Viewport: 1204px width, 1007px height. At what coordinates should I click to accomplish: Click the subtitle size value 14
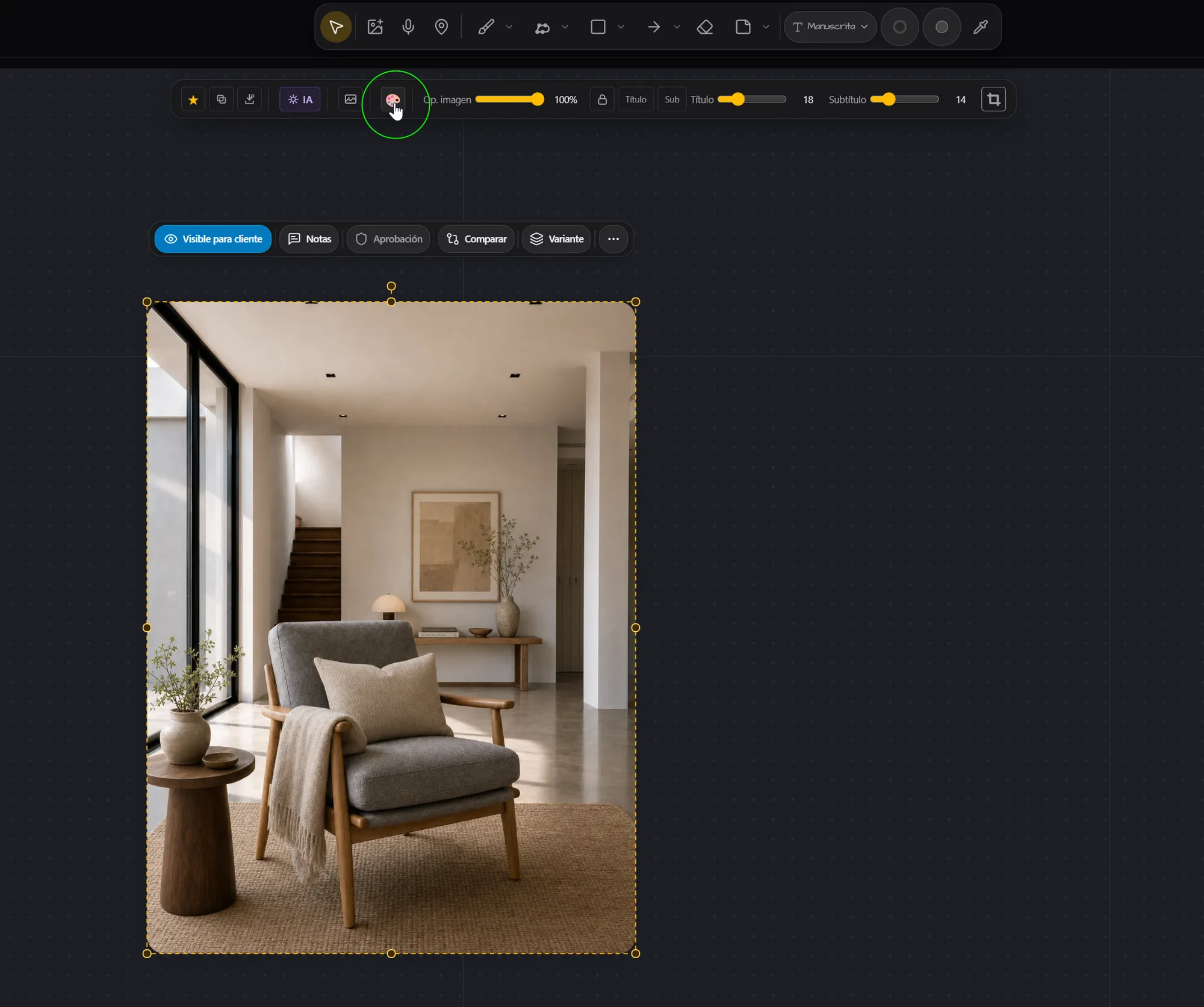(x=960, y=100)
